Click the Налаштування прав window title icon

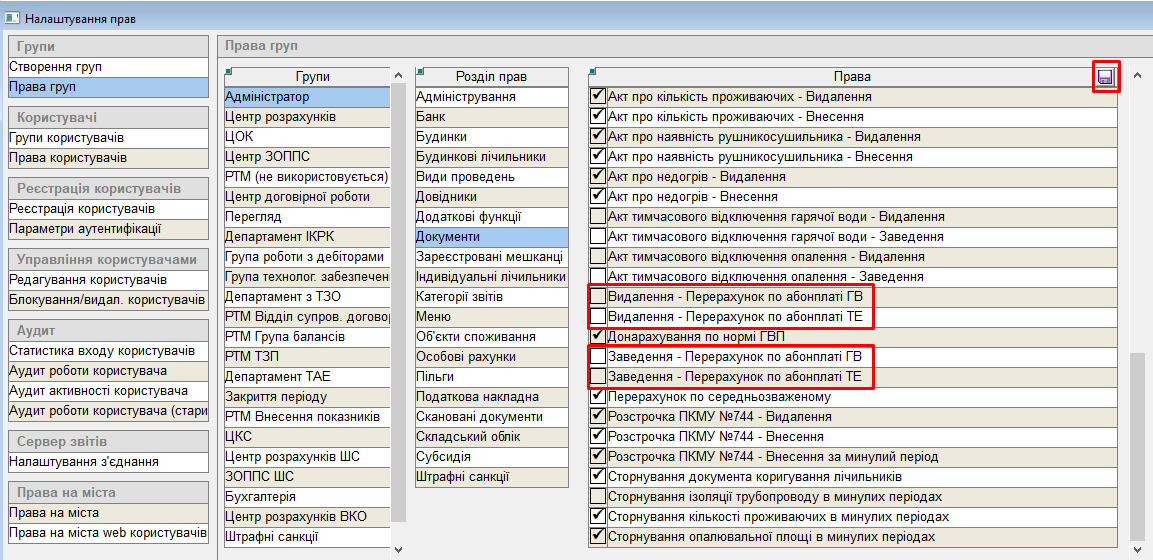click(x=12, y=18)
